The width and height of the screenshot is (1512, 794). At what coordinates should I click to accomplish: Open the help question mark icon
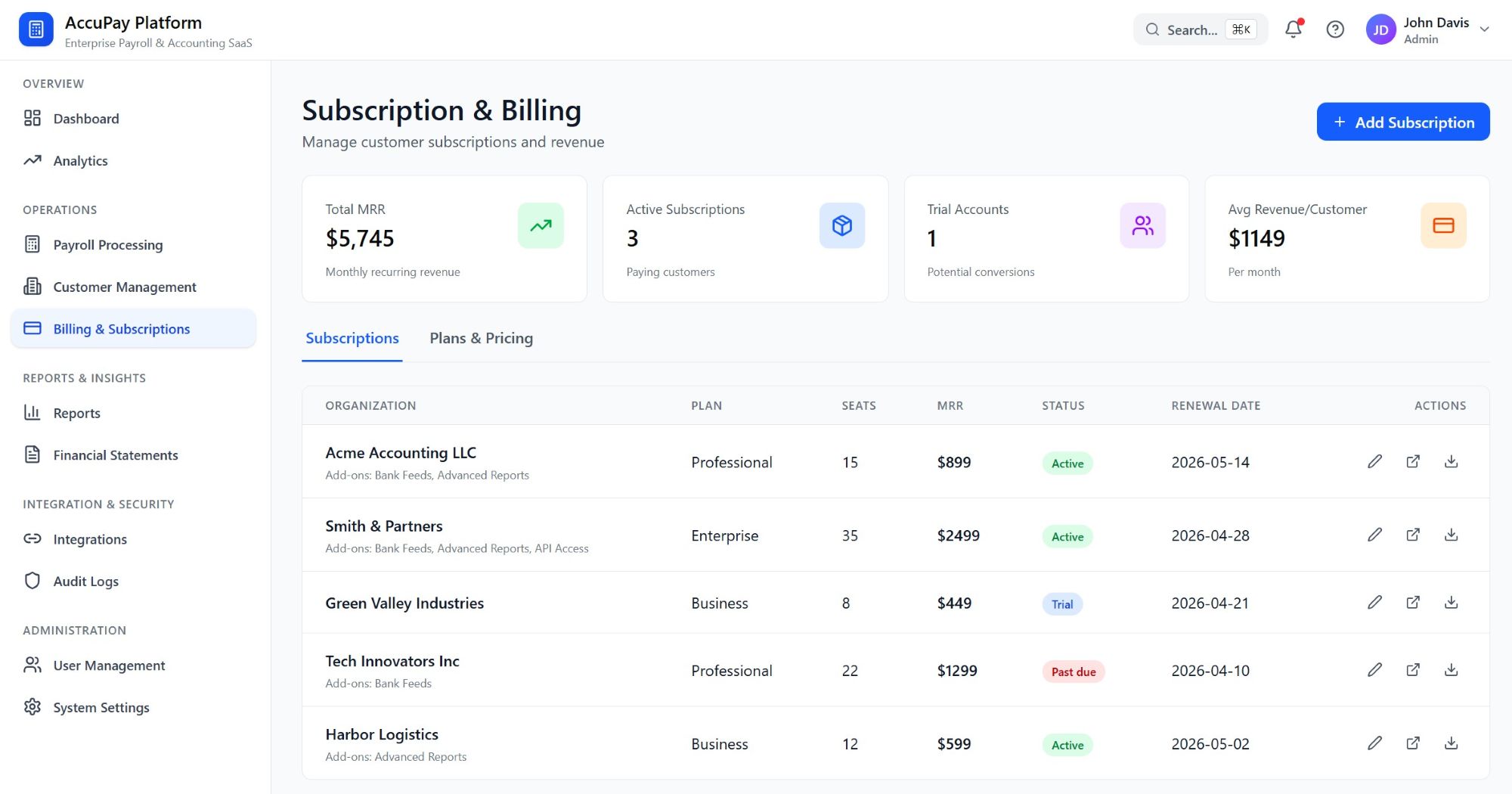point(1335,29)
